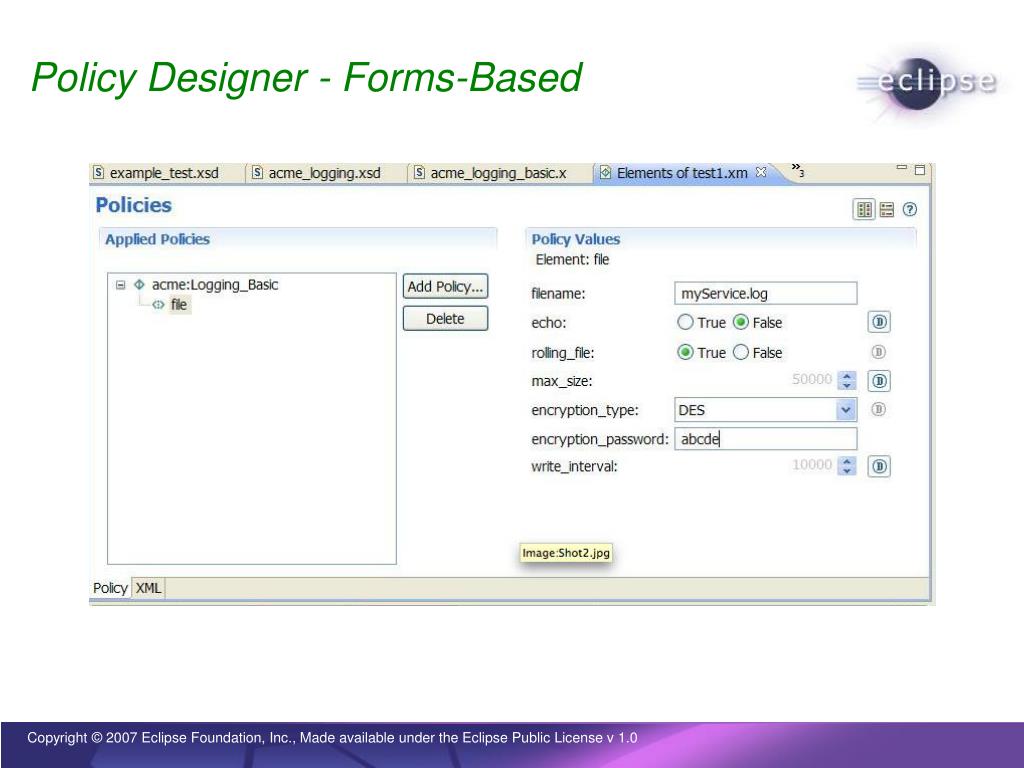Screen dimensions: 1024x768
Task: Switch to the example_test.xsd editor tab
Action: pyautogui.click(x=157, y=173)
